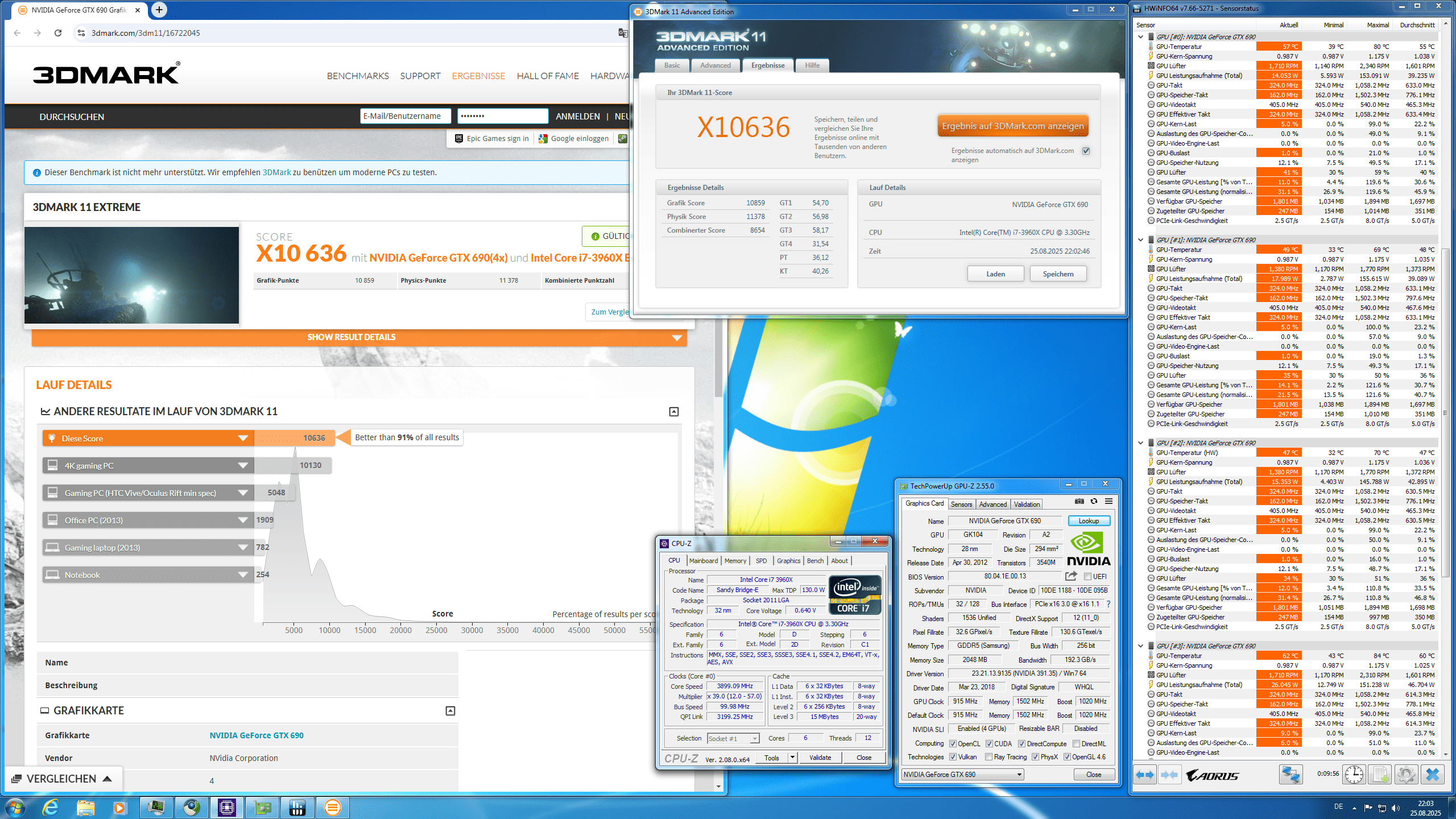The height and width of the screenshot is (819, 1456).
Task: Take a screenshot with the GPU-Z camera icon
Action: tap(1079, 501)
